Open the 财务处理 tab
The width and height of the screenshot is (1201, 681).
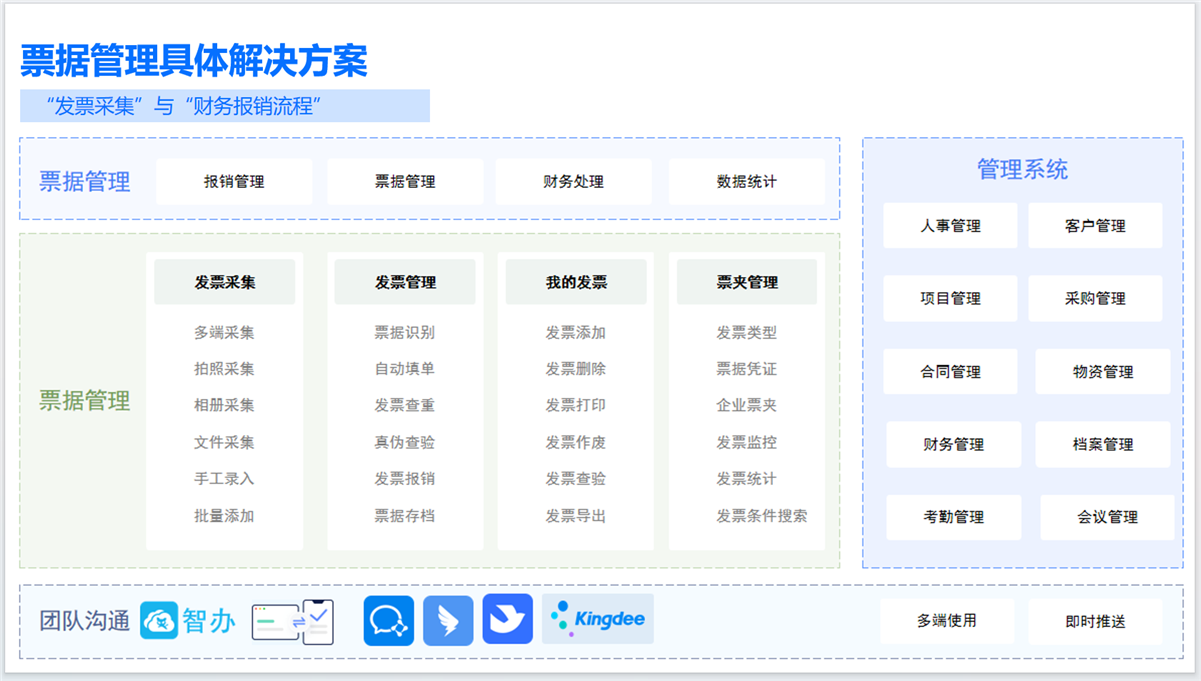[574, 182]
